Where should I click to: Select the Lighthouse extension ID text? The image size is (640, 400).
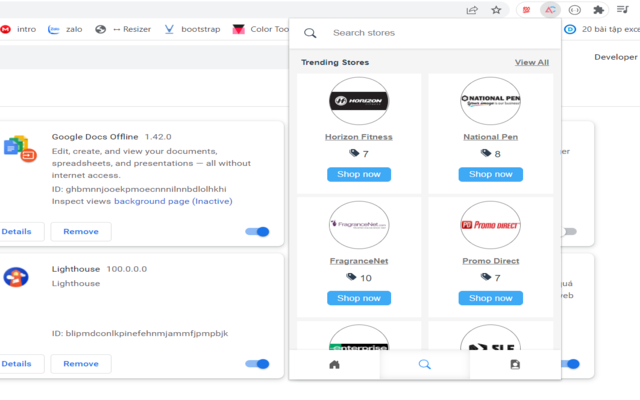click(140, 333)
